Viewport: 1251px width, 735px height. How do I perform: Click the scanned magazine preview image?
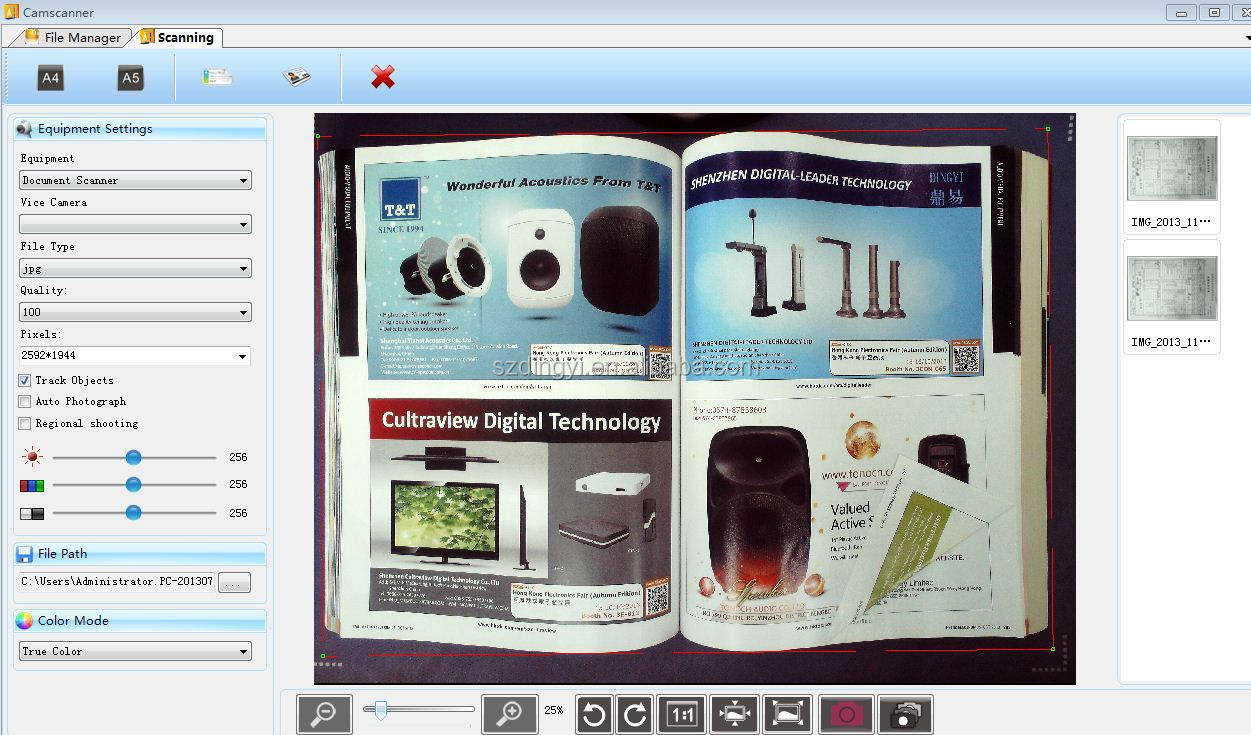click(695, 399)
